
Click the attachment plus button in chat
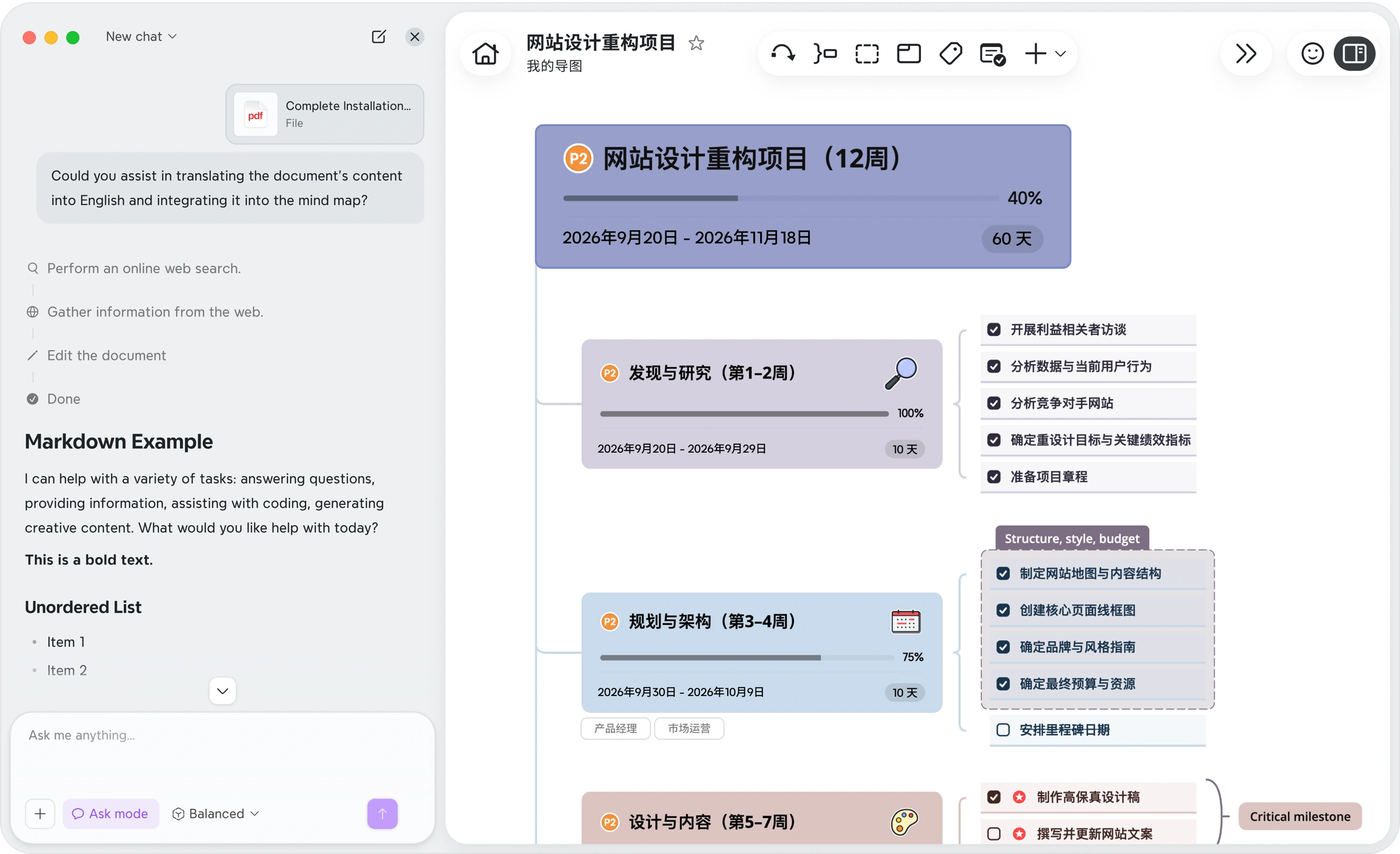tap(40, 813)
